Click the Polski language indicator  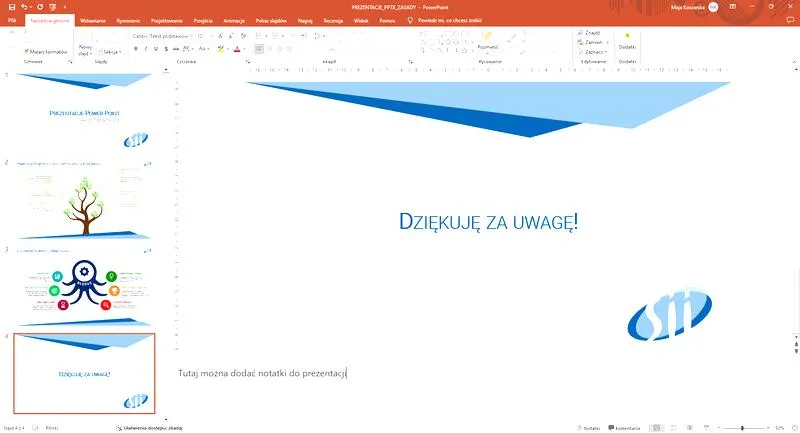pyautogui.click(x=52, y=428)
